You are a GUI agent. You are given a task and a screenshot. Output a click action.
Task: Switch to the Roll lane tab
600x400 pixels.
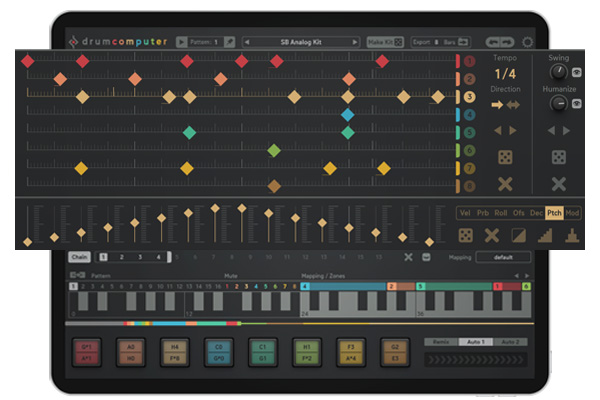coord(501,213)
